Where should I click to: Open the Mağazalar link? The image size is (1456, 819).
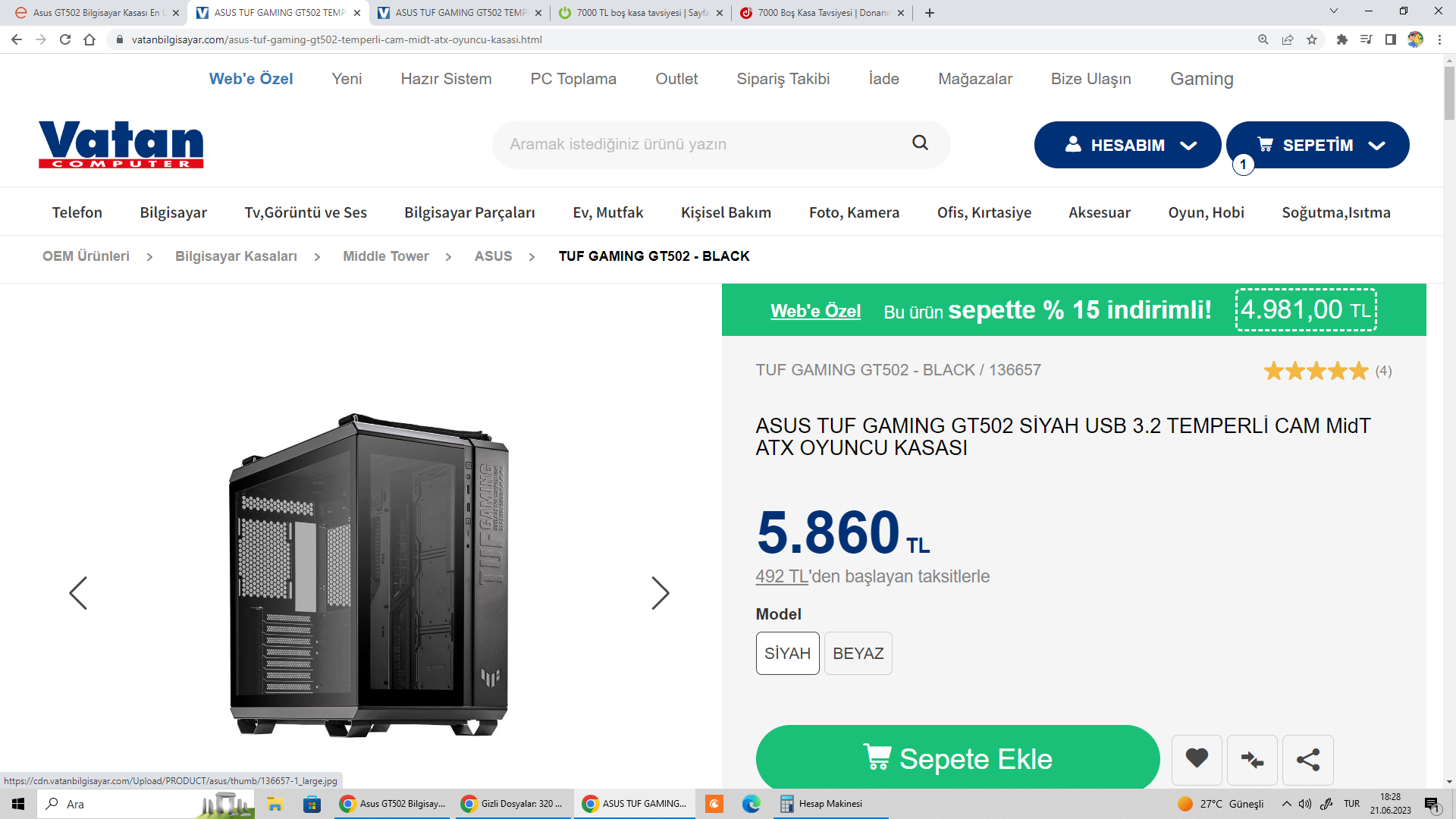pyautogui.click(x=975, y=79)
